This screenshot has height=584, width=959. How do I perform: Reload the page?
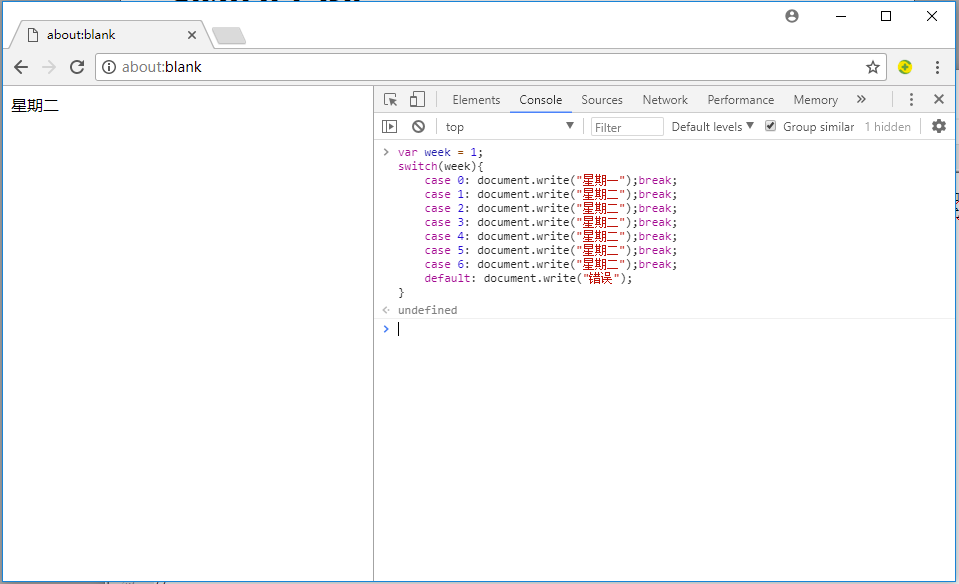pos(77,67)
